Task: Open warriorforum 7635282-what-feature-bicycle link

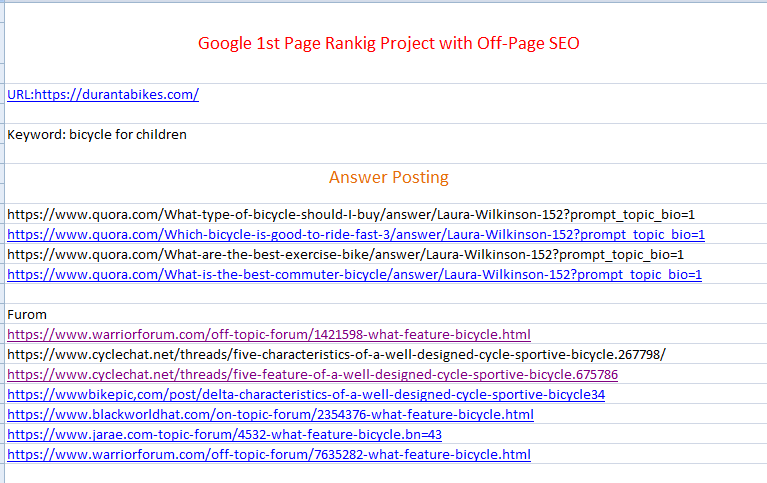Action: [x=269, y=455]
